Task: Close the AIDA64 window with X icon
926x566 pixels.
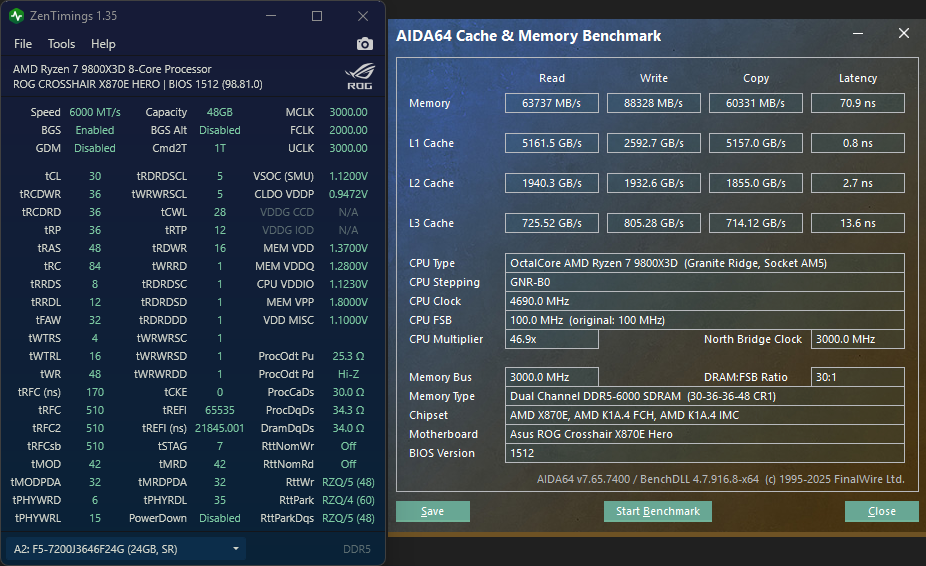Action: [x=904, y=33]
